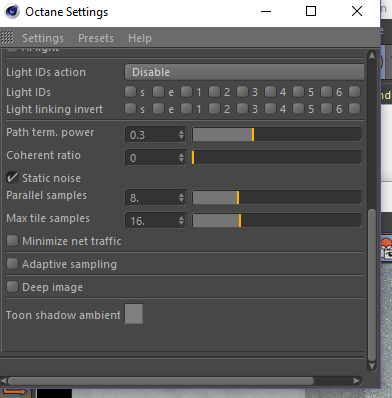Minimize the Octane Settings window

[x=266, y=12]
